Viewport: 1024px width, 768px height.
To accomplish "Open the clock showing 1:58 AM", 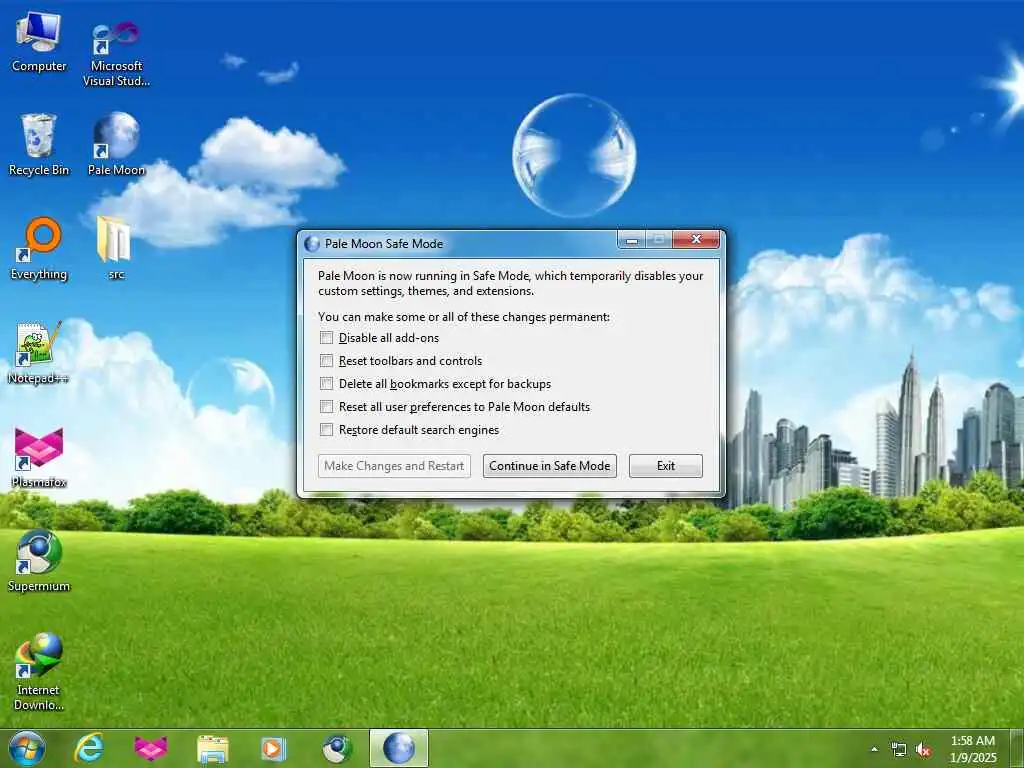I will (x=972, y=749).
